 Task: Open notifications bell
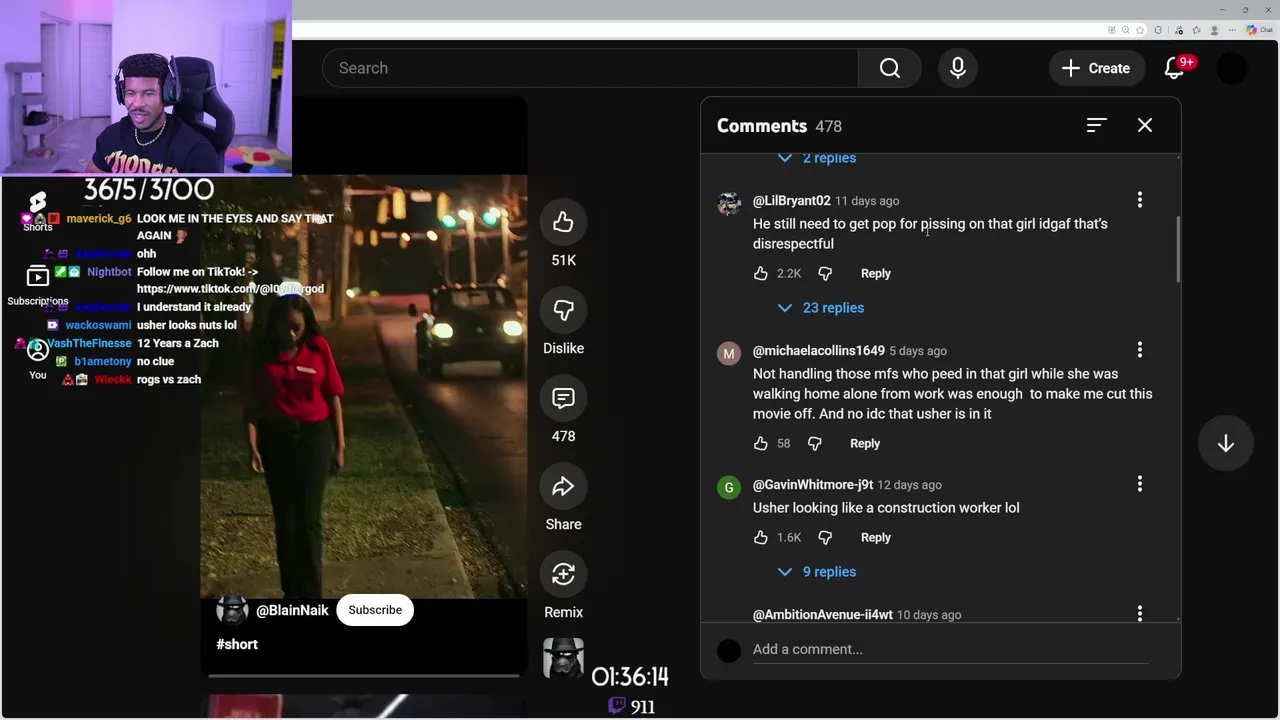(1175, 68)
